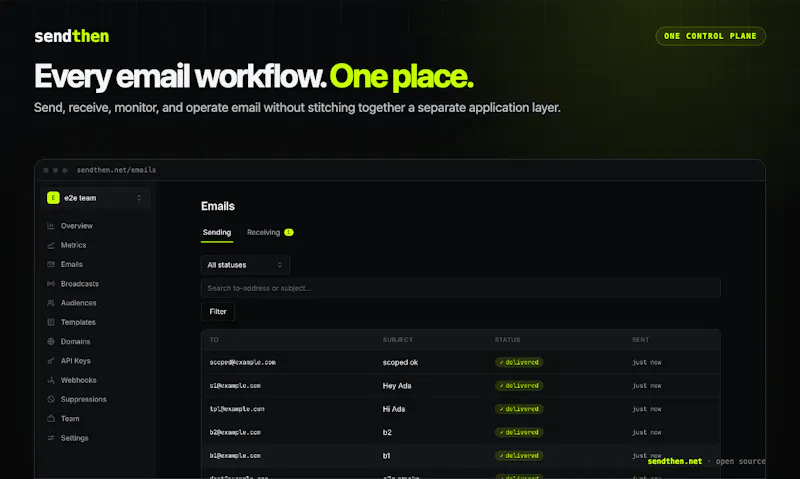Expand the e2e team switcher

point(95,197)
